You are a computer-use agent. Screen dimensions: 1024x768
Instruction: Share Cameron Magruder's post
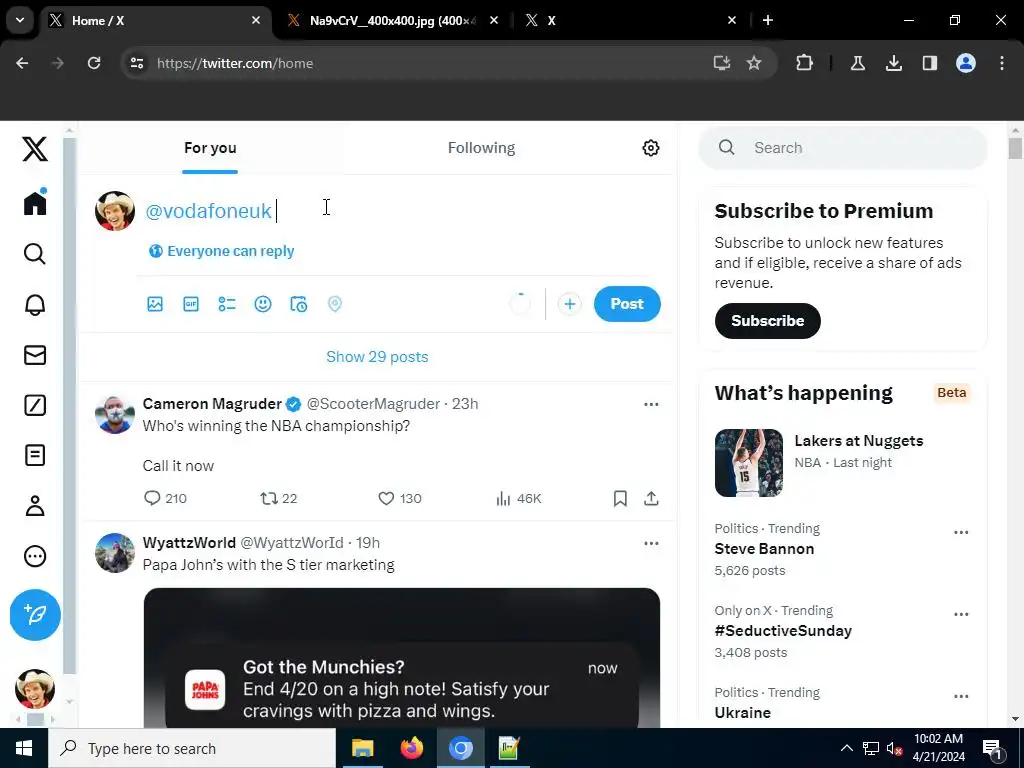pyautogui.click(x=651, y=498)
